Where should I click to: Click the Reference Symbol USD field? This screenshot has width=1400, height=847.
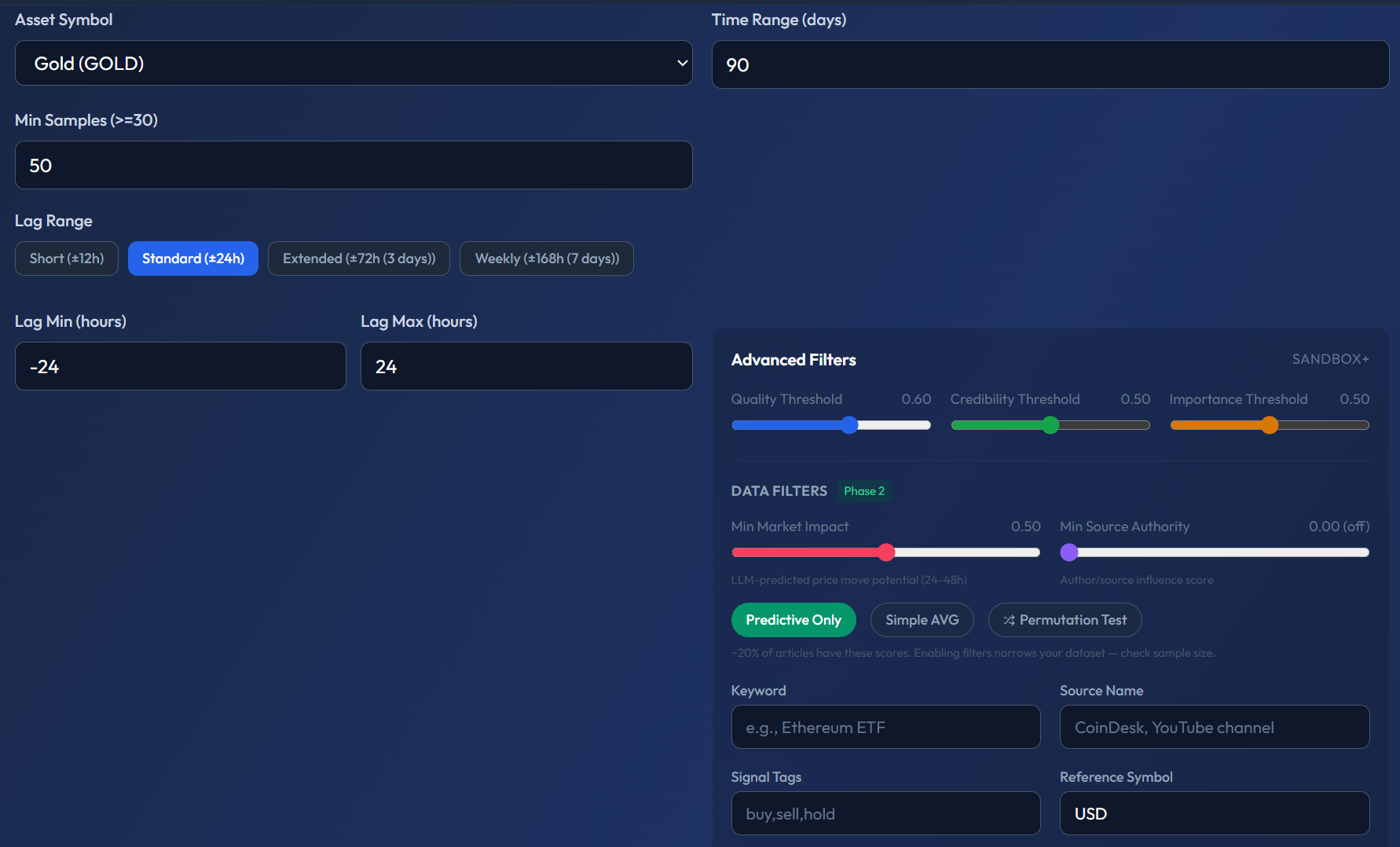pyautogui.click(x=1214, y=813)
